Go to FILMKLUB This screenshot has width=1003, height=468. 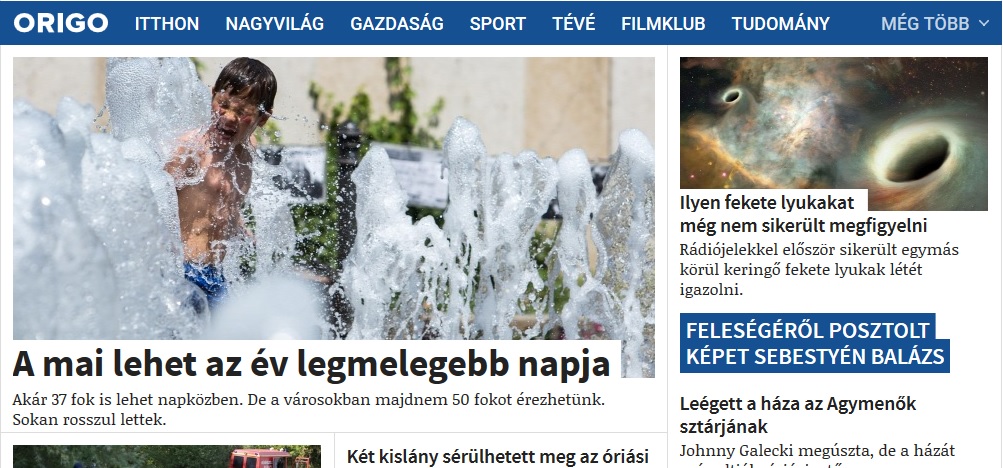[x=663, y=24]
